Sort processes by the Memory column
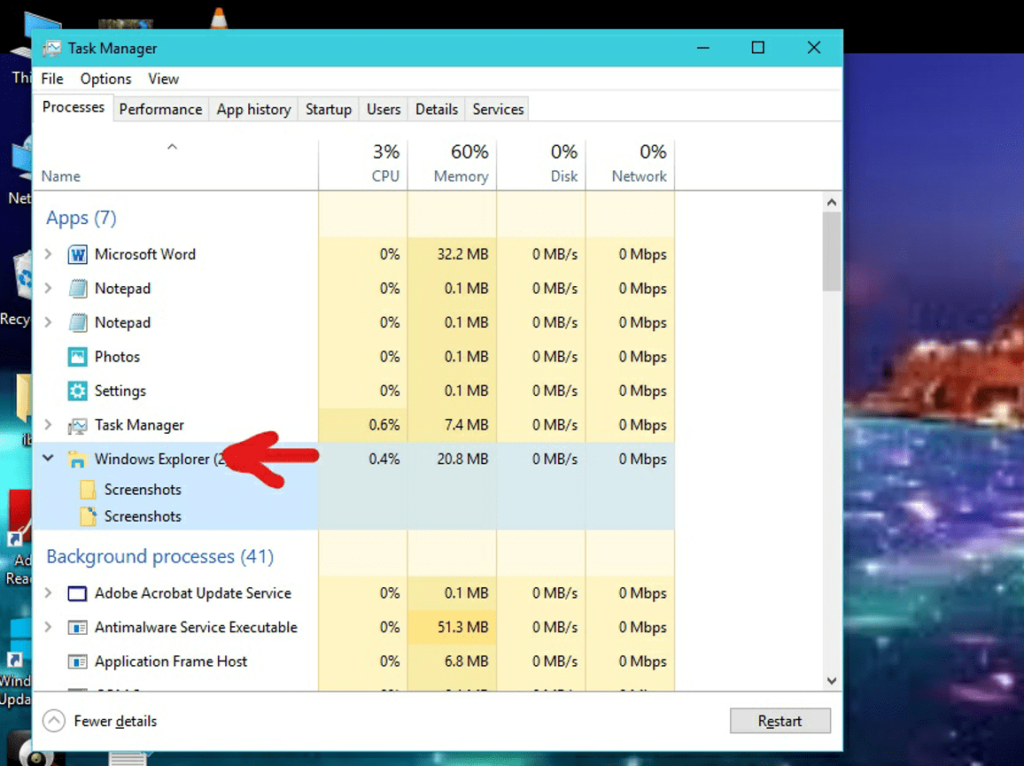Image resolution: width=1024 pixels, height=766 pixels. [458, 163]
